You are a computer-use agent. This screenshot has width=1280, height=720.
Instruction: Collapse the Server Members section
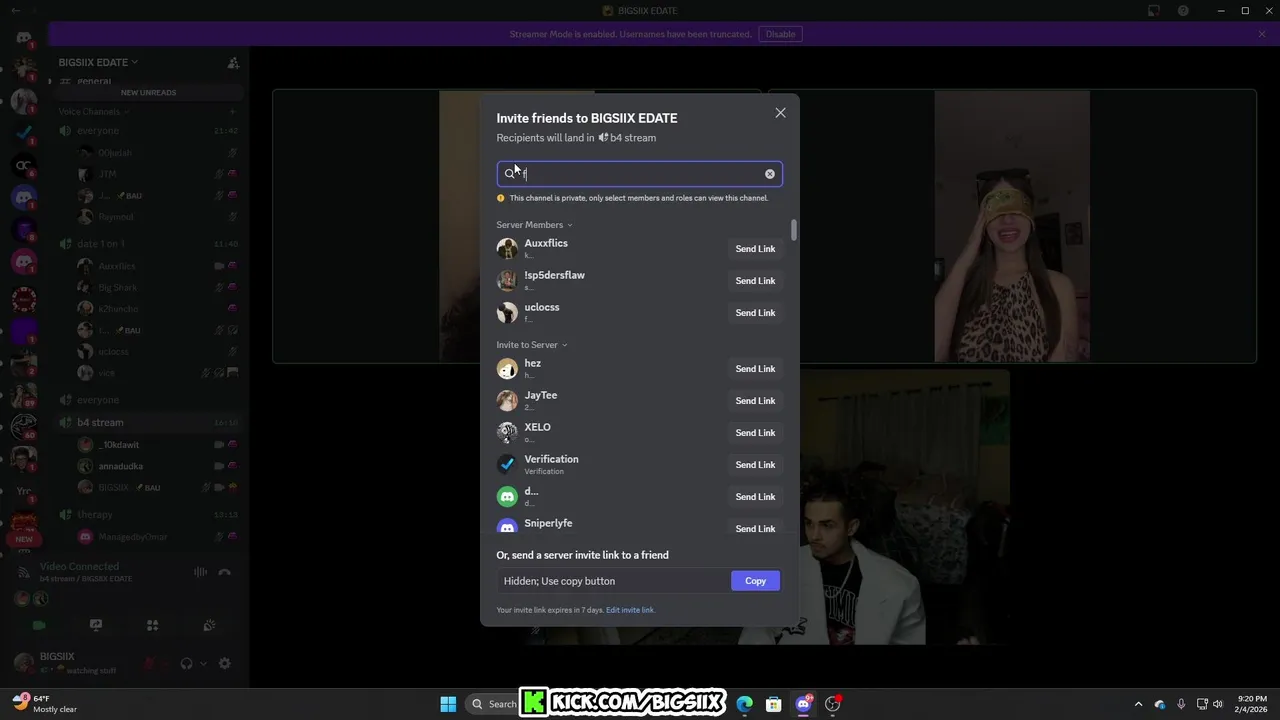(x=535, y=225)
